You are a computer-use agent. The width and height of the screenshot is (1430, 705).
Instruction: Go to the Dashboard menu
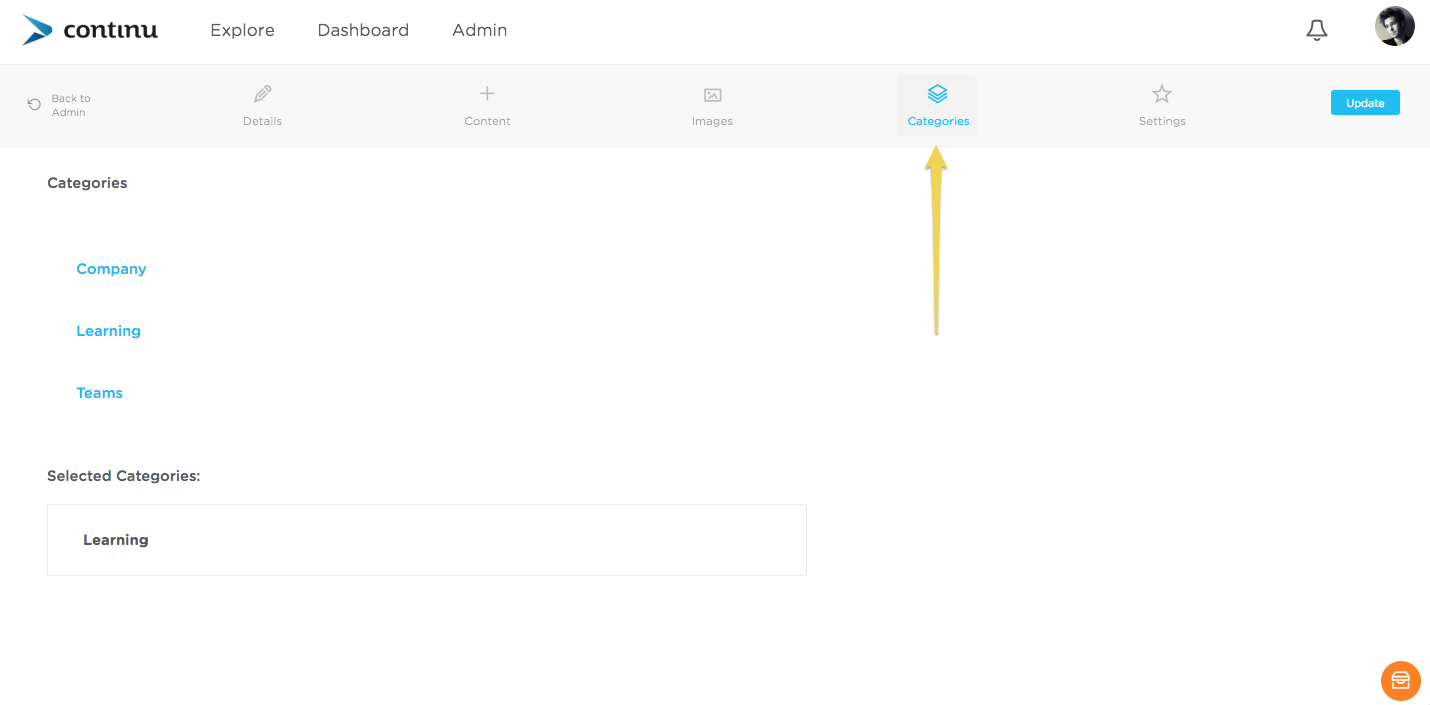point(363,30)
